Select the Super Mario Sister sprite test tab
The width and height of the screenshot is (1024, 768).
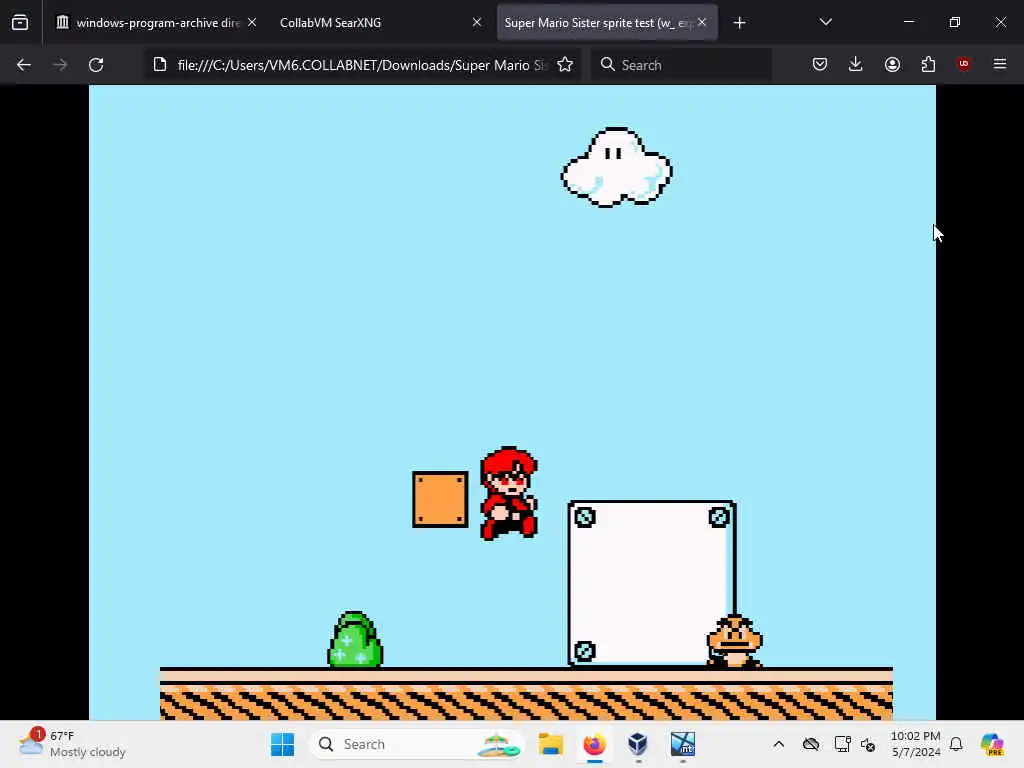pos(607,23)
